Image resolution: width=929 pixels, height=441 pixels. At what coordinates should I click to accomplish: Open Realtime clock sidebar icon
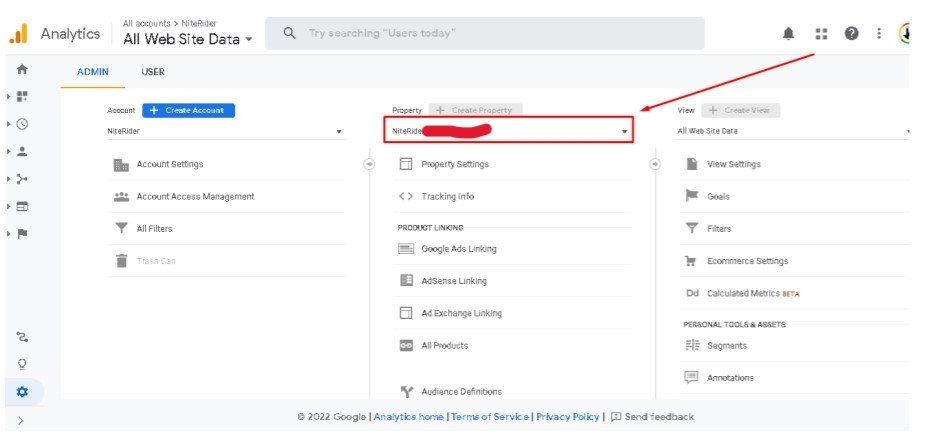pyautogui.click(x=22, y=124)
